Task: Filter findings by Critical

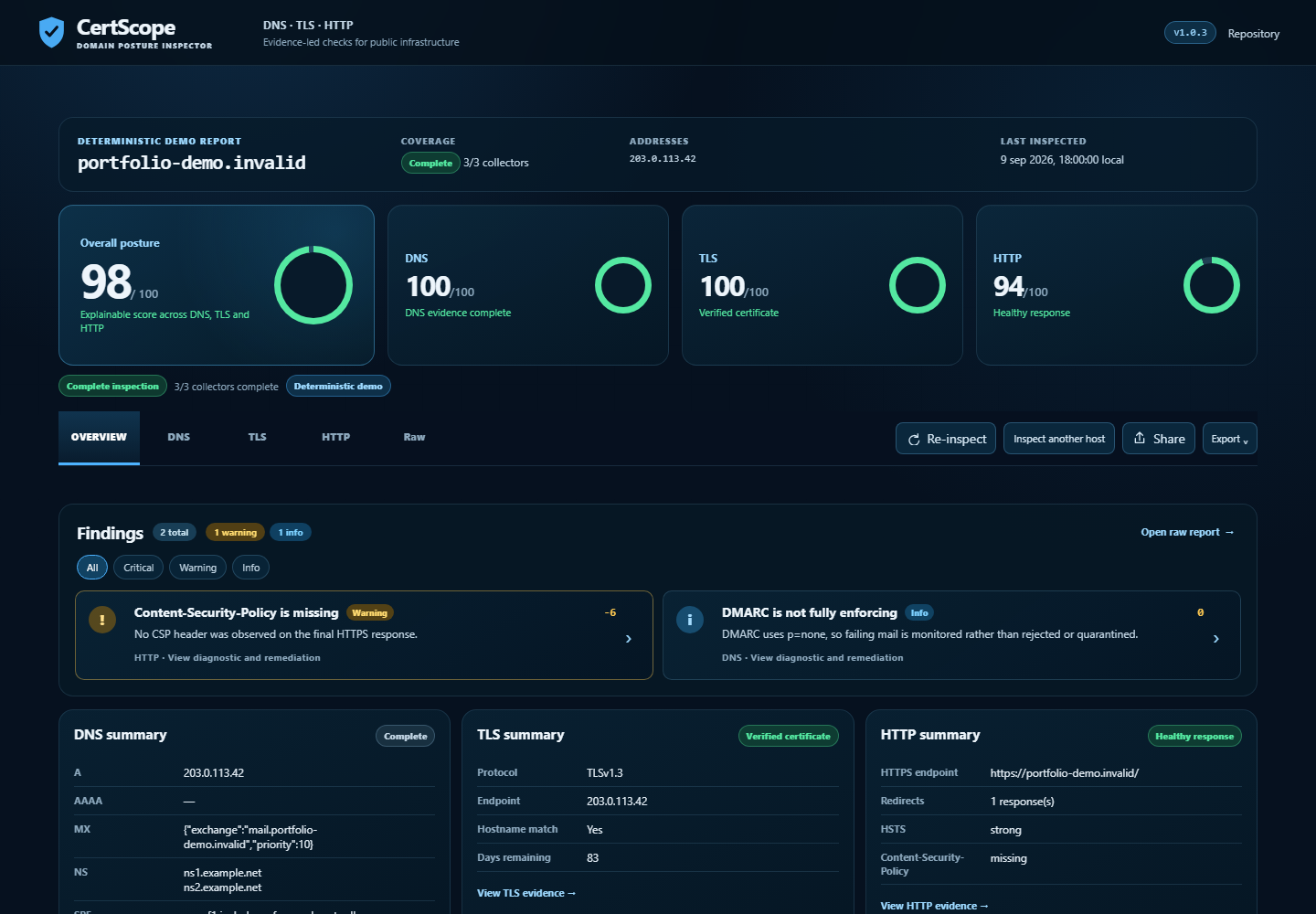Action: click(139, 568)
